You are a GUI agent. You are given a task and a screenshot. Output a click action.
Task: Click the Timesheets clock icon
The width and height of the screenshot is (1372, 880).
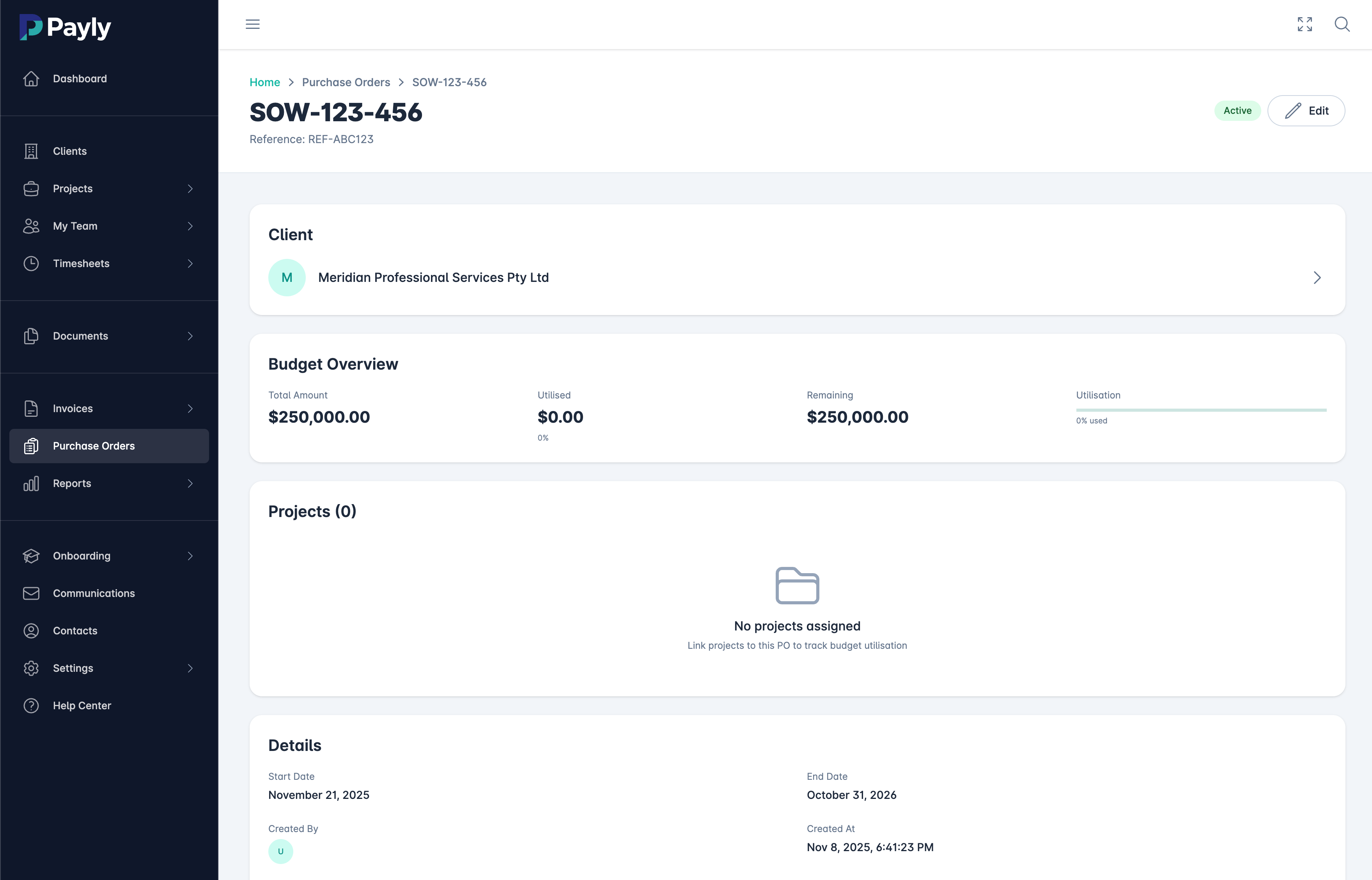coord(32,264)
